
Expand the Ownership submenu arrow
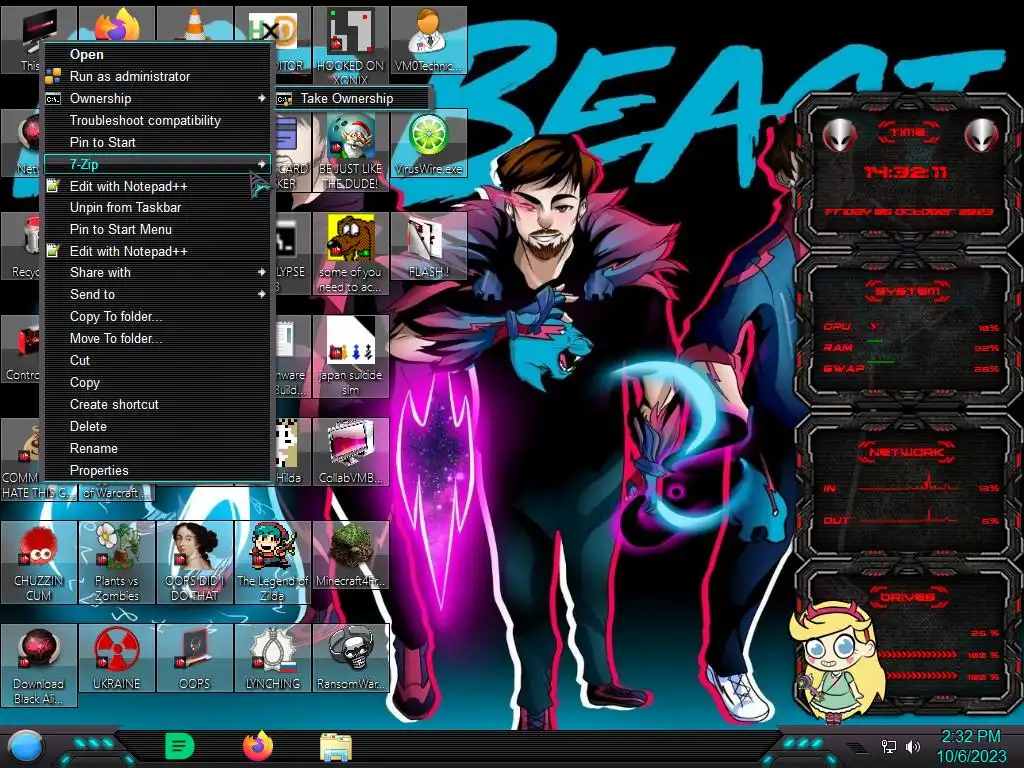coord(261,98)
